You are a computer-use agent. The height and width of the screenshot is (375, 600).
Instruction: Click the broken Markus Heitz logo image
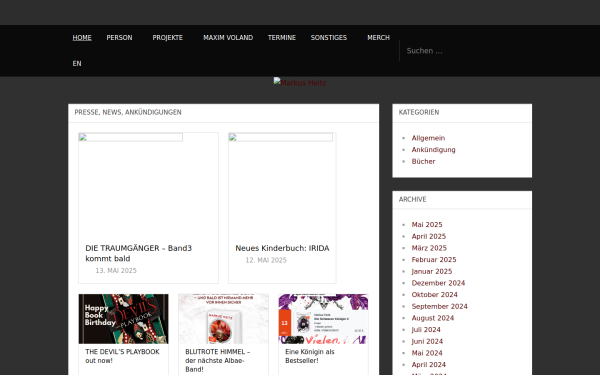300,82
